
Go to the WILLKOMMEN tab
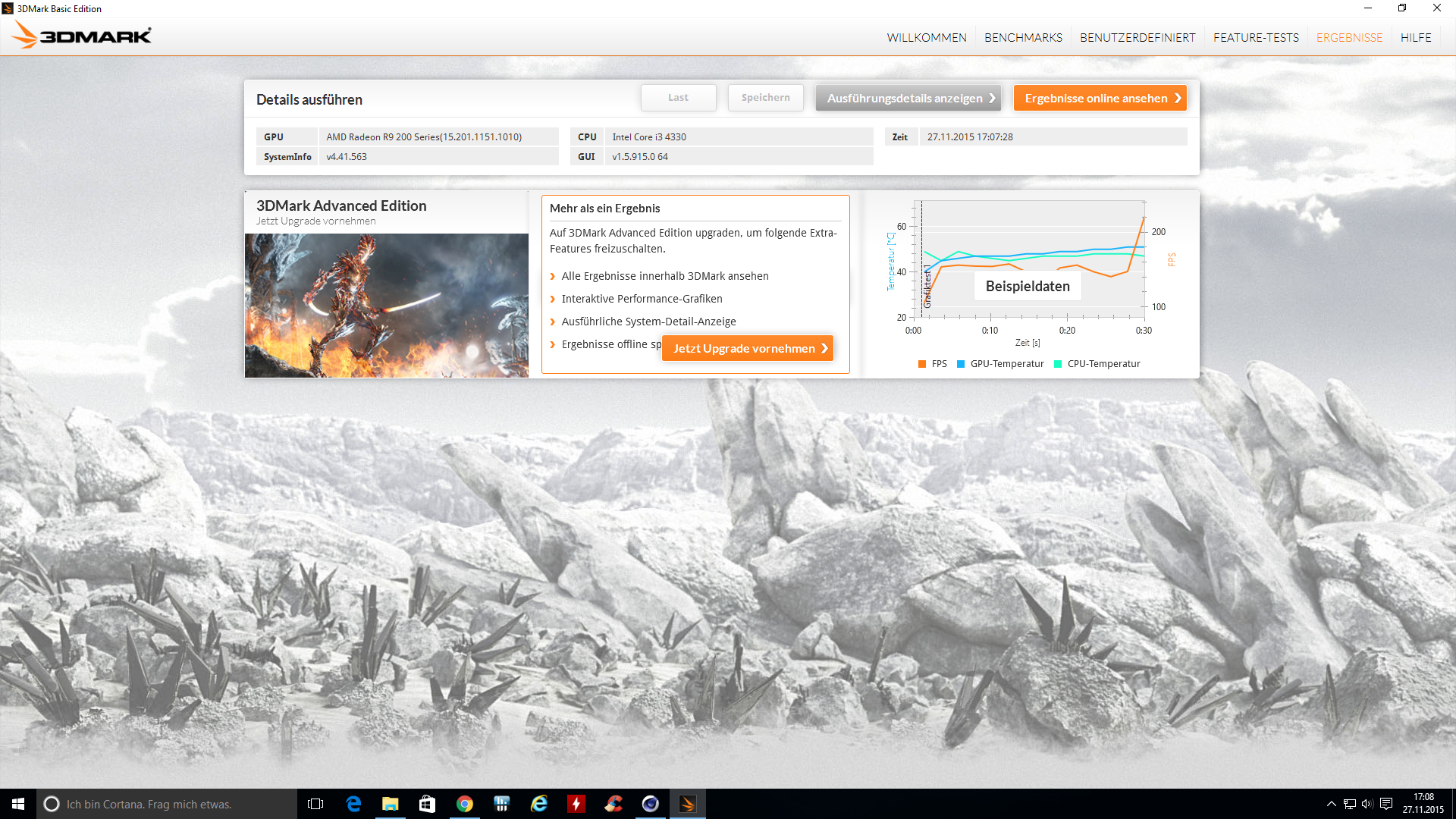[927, 38]
